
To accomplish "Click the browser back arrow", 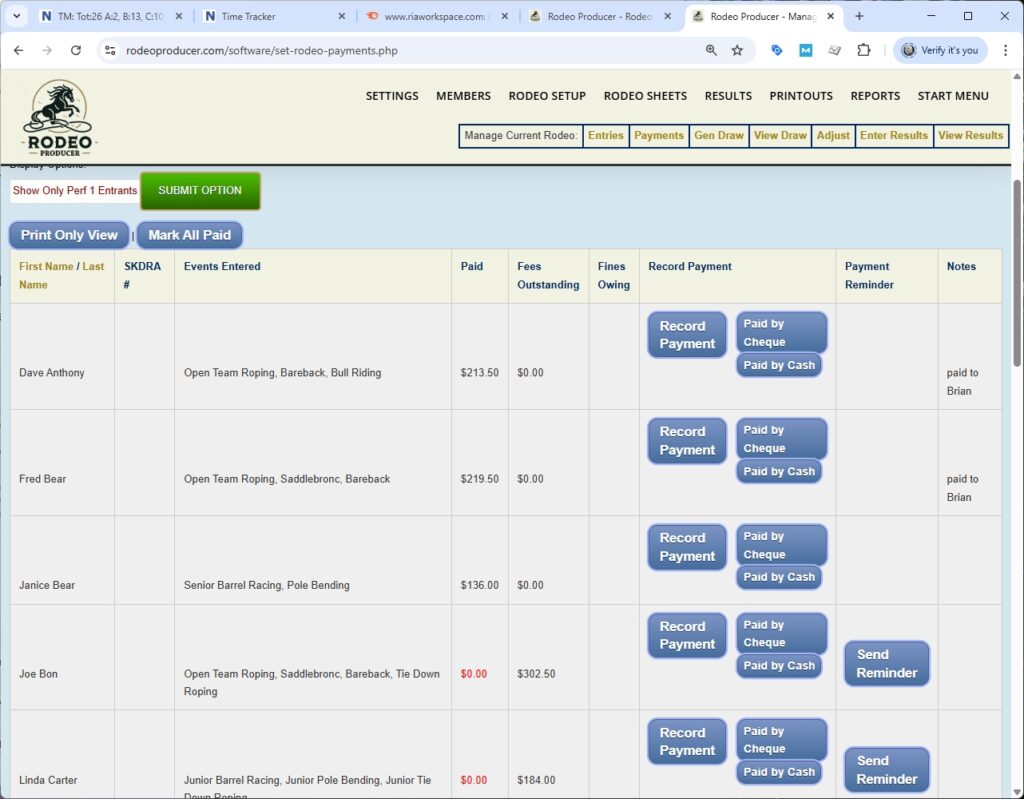I will click(x=19, y=50).
